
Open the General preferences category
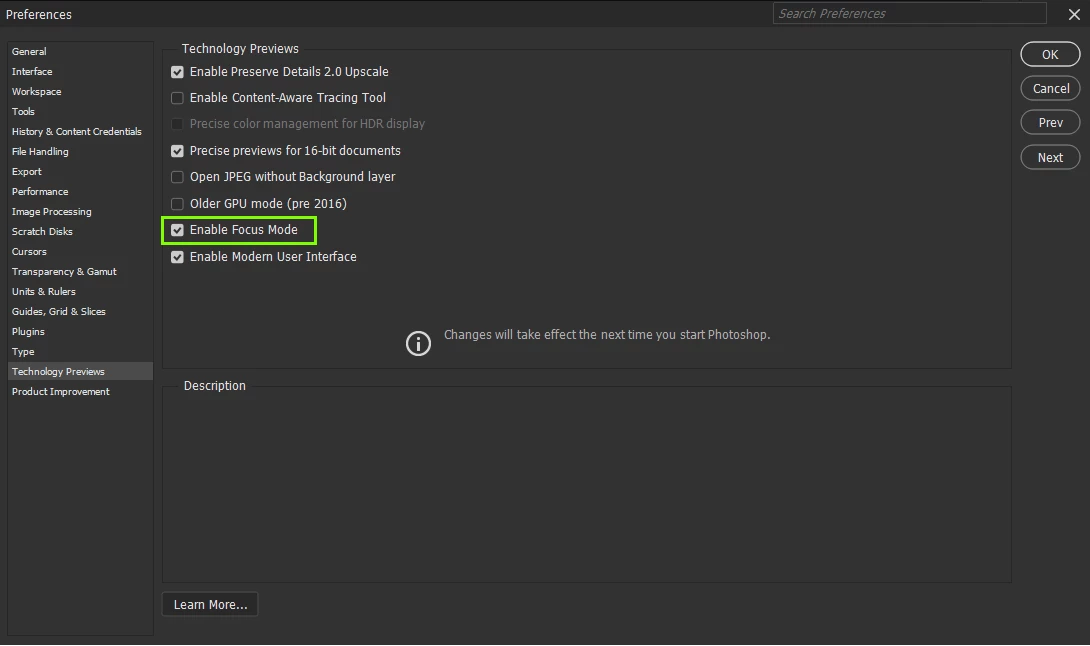pos(29,51)
